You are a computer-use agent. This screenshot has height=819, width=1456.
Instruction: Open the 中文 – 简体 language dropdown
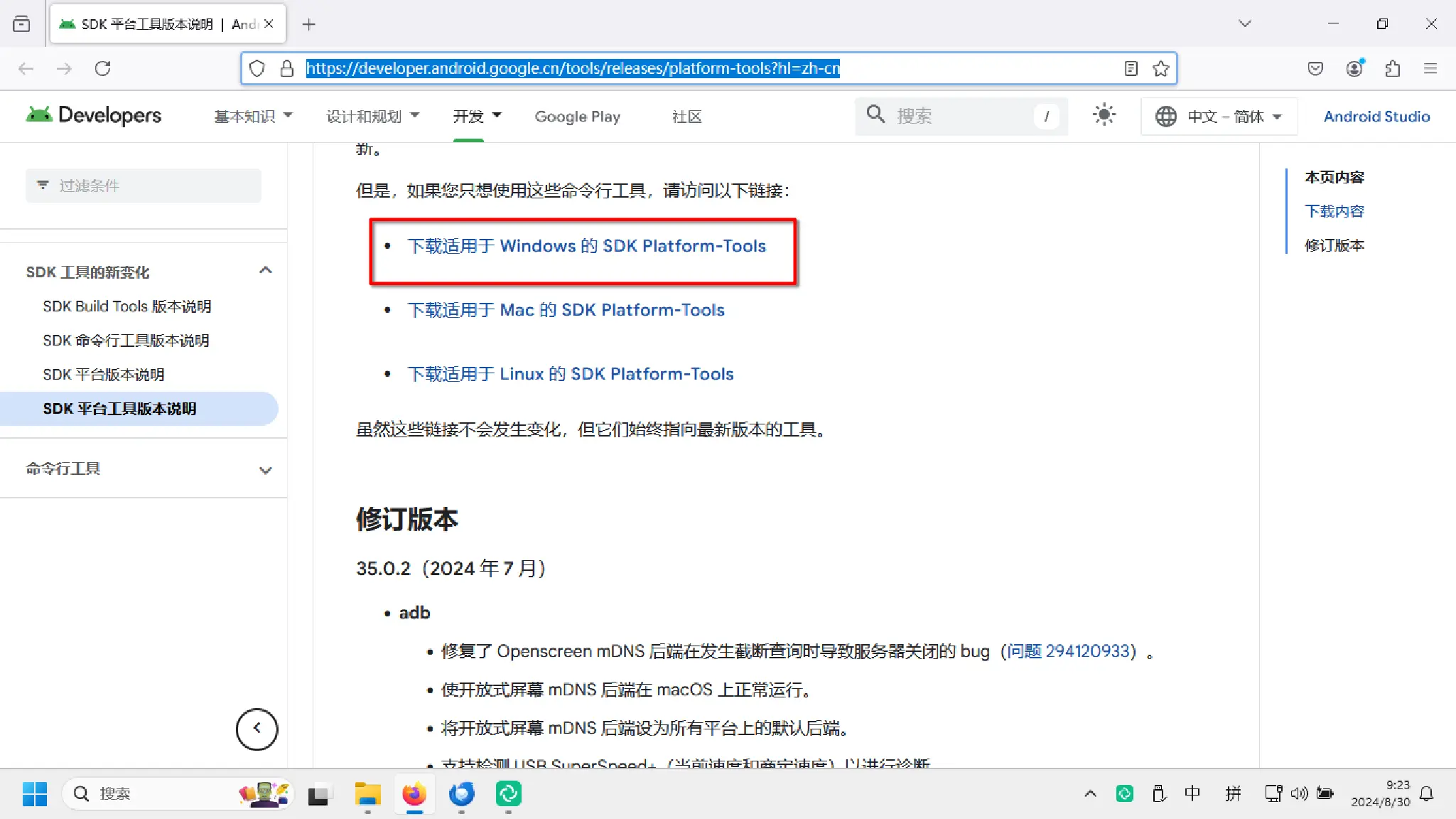coord(1219,116)
